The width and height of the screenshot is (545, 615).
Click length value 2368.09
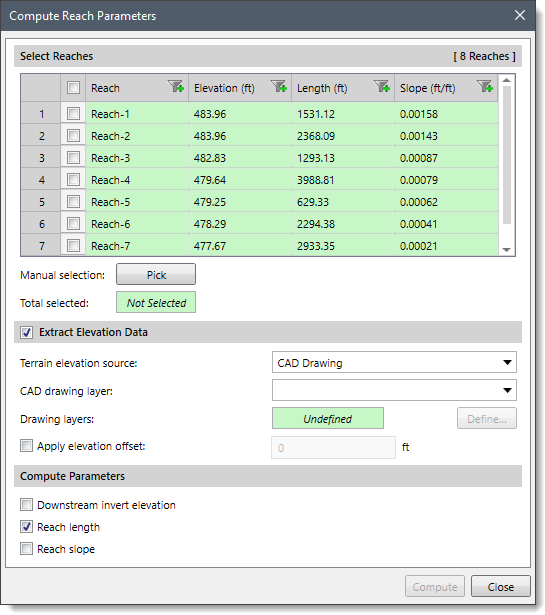pyautogui.click(x=316, y=136)
